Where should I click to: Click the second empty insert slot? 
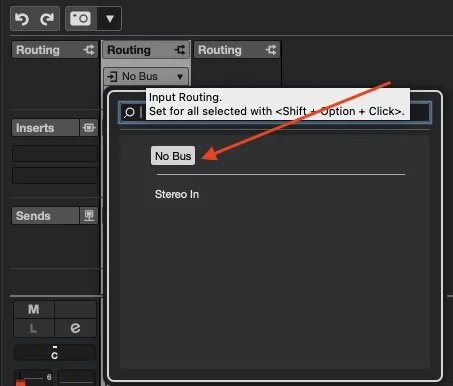pos(55,175)
